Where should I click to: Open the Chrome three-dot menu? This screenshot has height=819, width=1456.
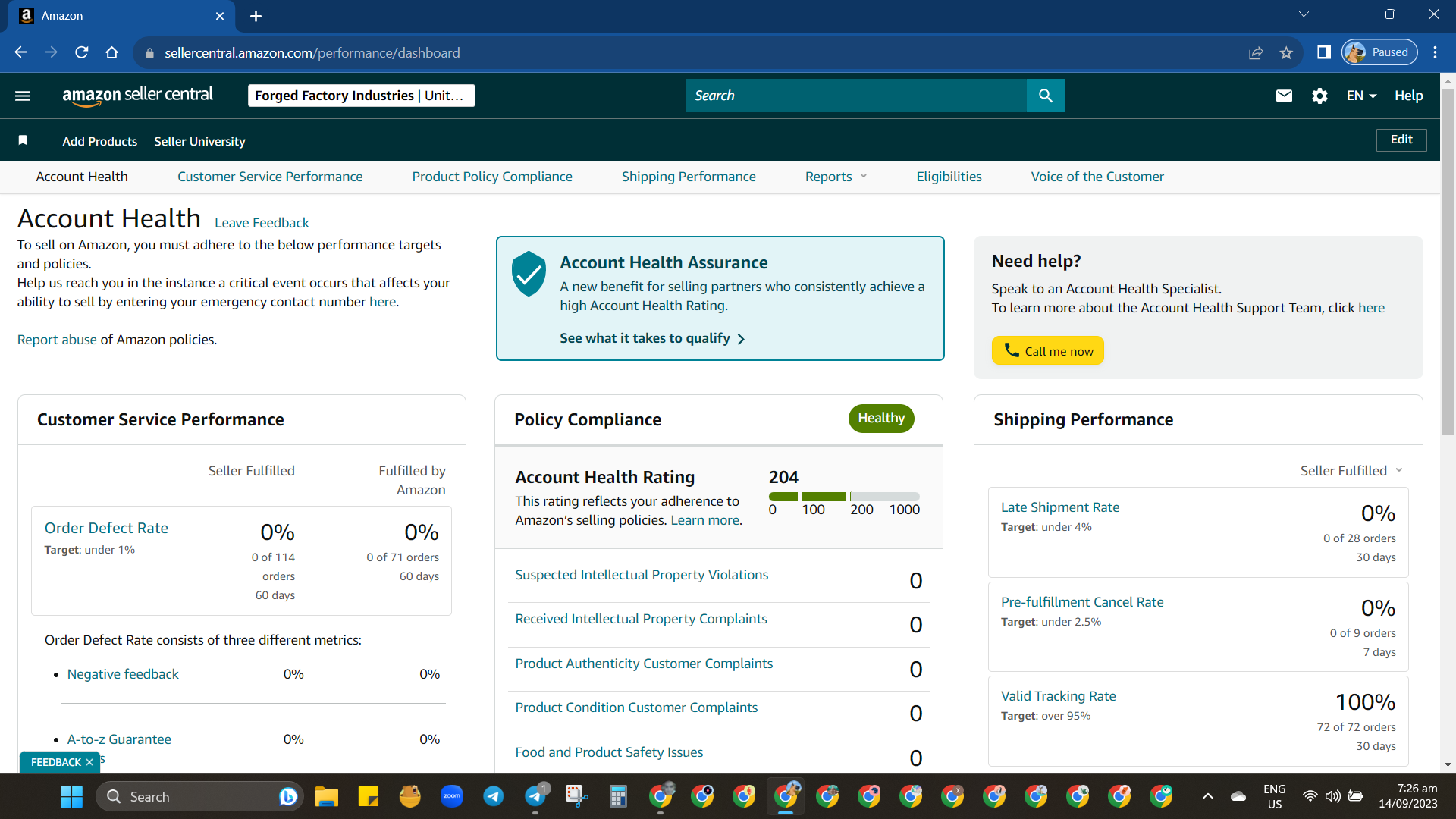tap(1436, 52)
